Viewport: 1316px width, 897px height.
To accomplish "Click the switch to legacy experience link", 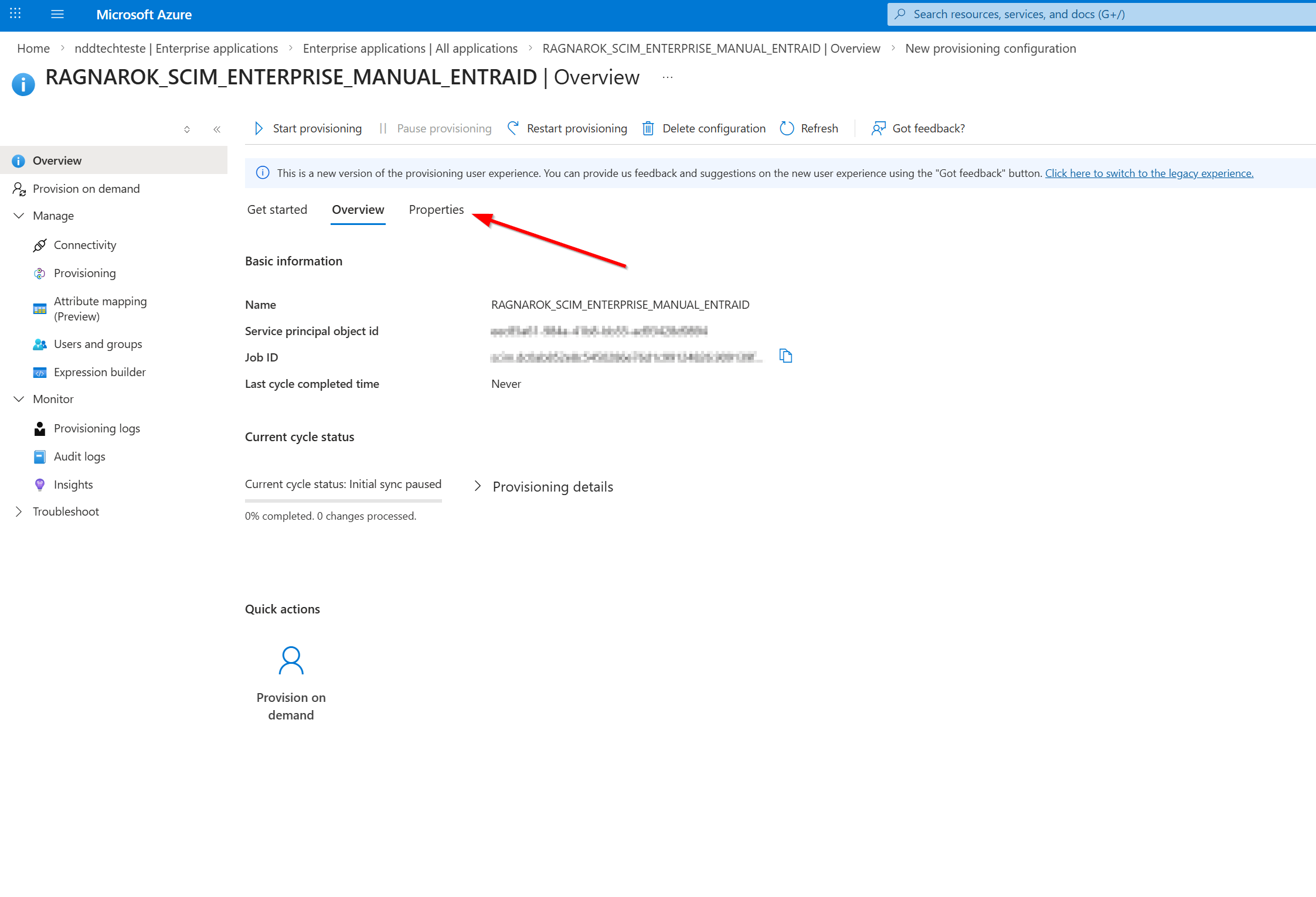I will [1149, 173].
